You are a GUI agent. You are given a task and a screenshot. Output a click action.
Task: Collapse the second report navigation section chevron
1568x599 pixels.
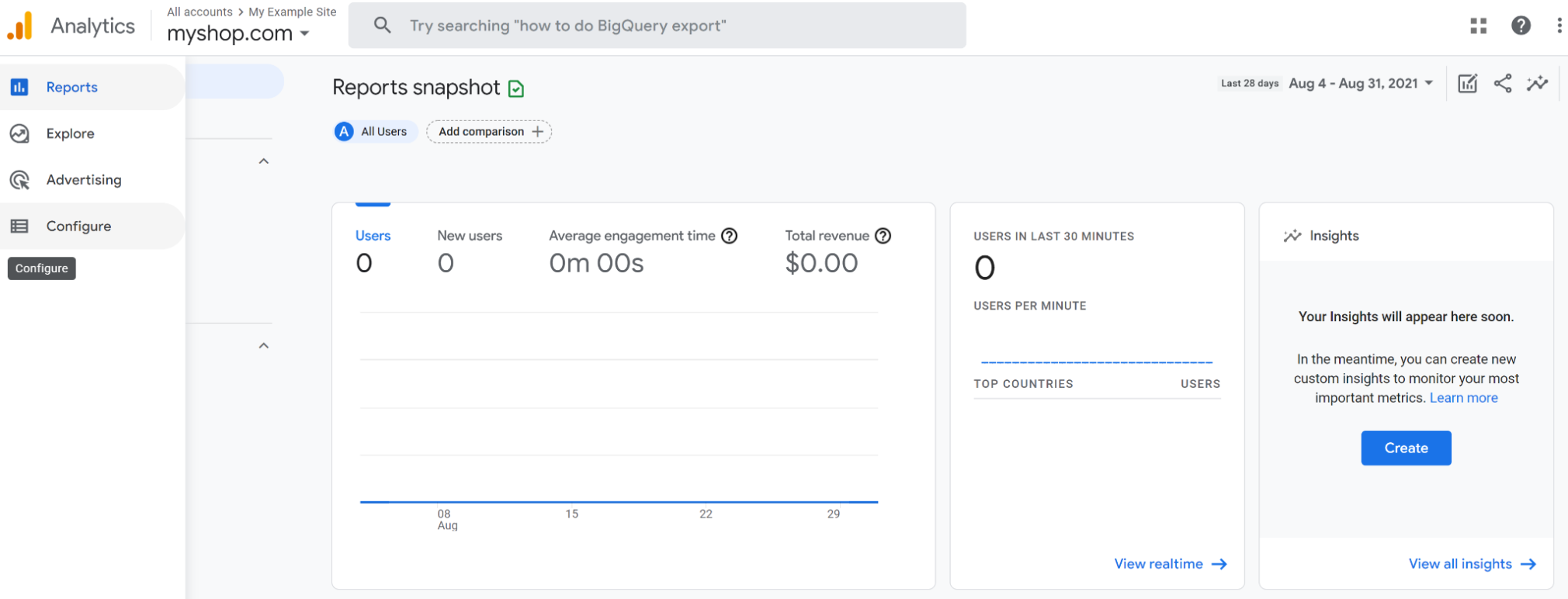264,346
